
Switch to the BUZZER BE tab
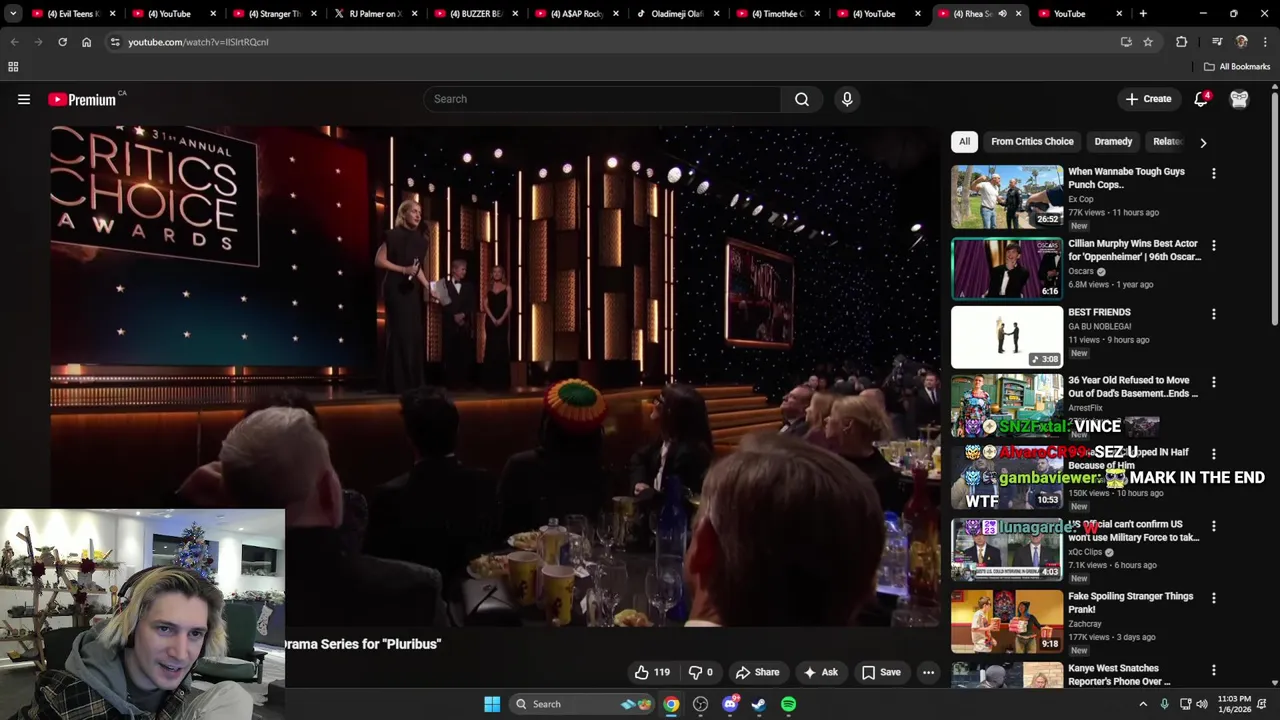[474, 14]
